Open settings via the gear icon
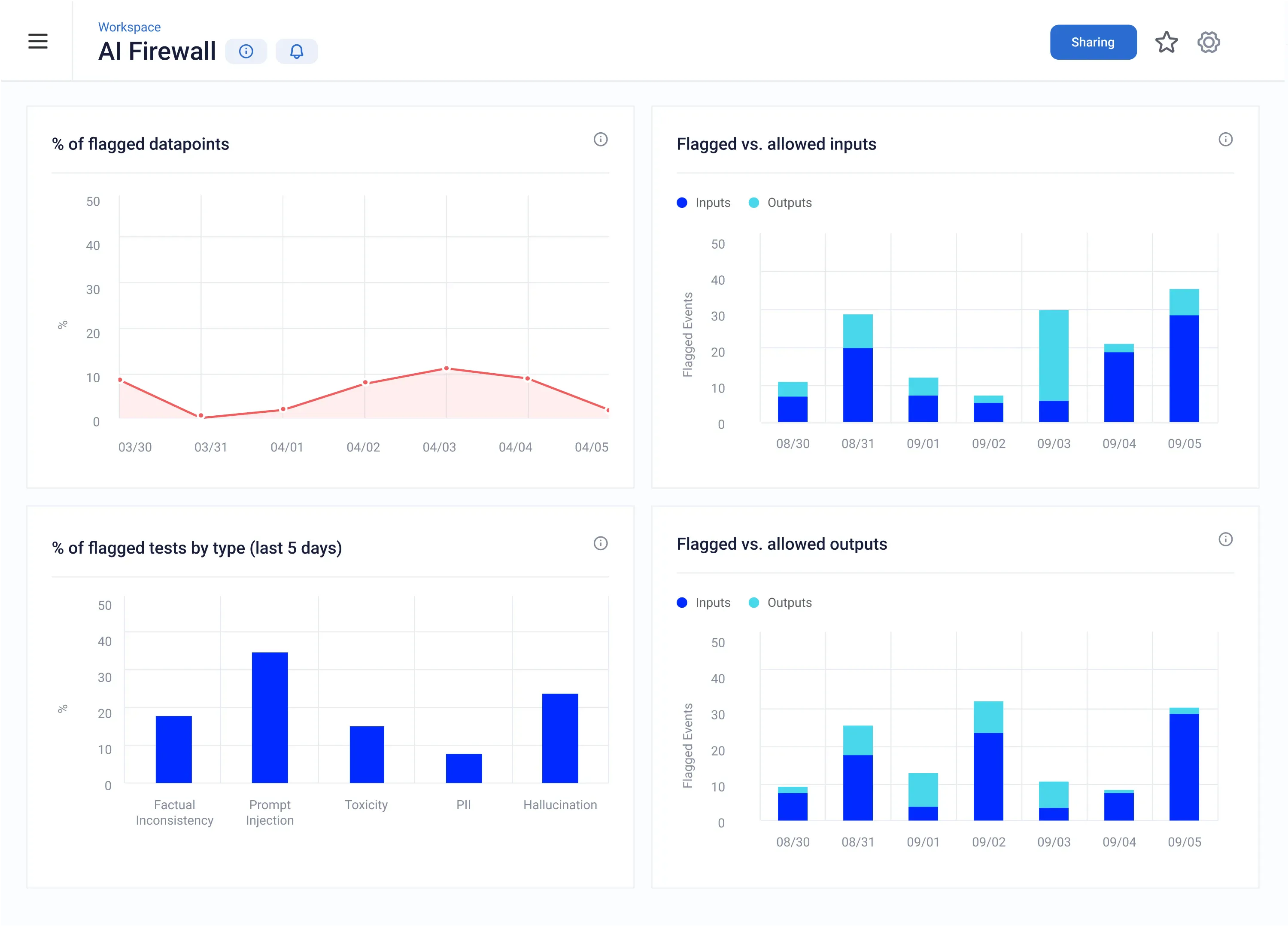This screenshot has height=926, width=1288. tap(1209, 42)
